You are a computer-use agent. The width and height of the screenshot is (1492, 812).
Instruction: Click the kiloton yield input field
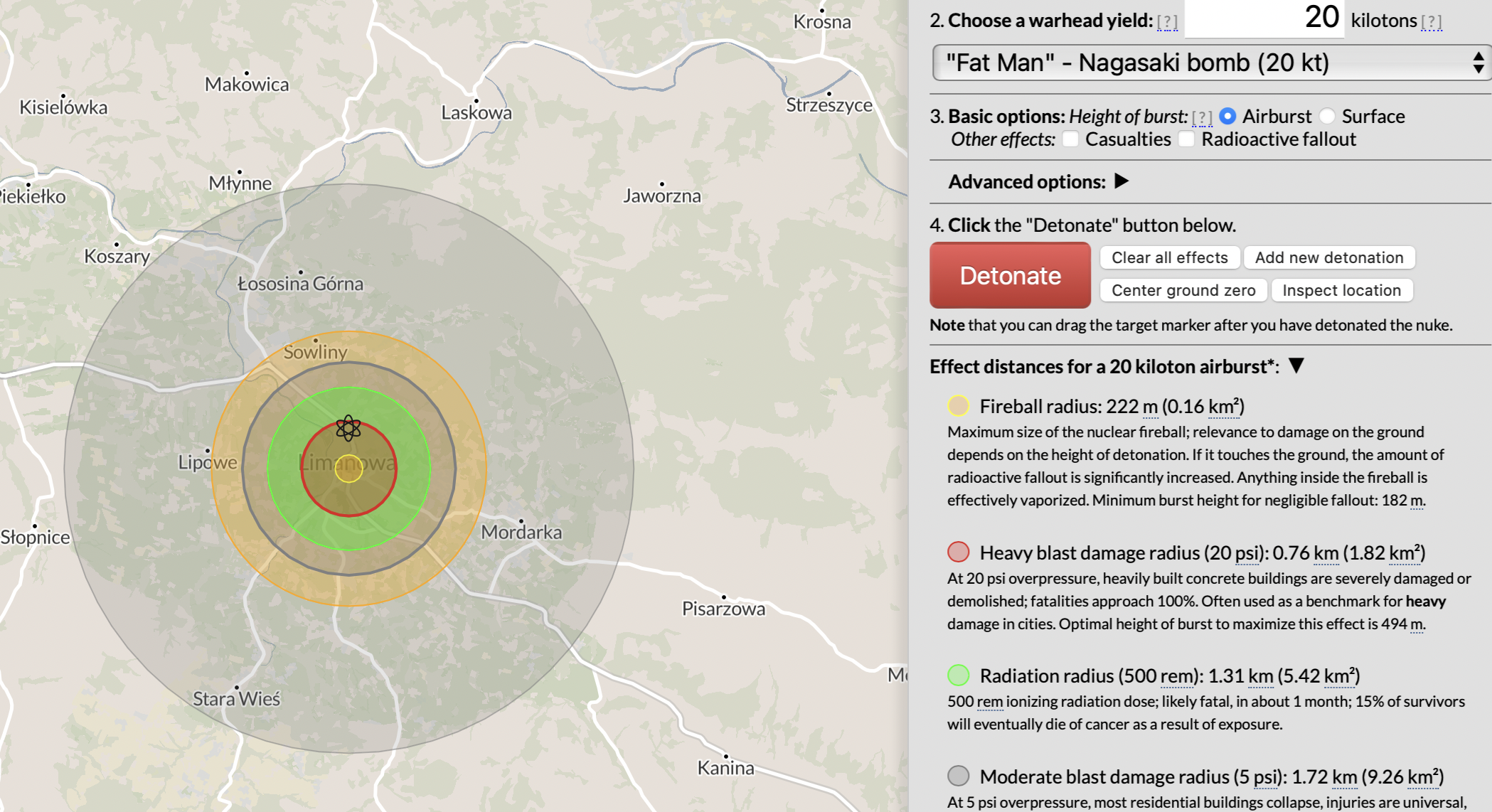pos(1264,18)
